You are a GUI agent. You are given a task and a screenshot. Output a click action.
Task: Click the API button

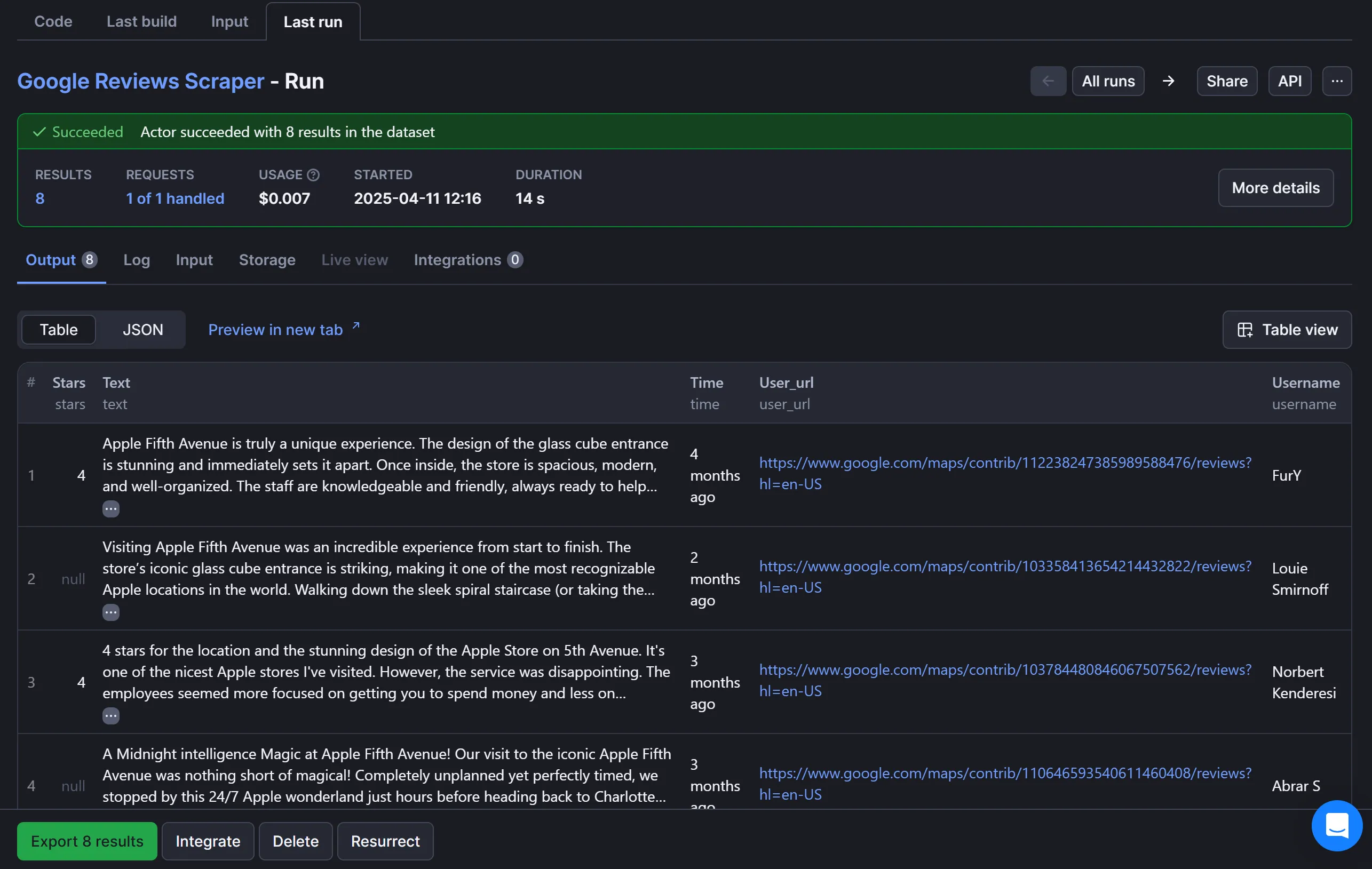1290,81
